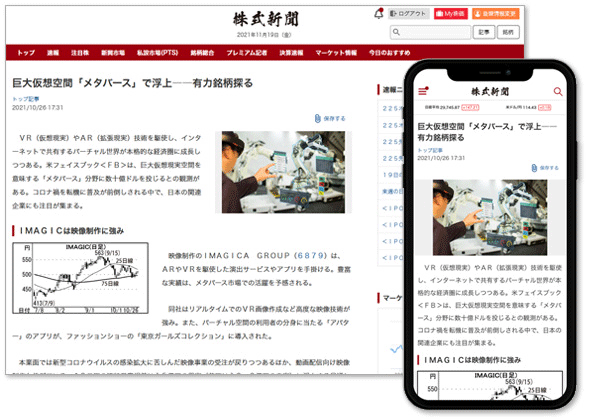Tap the トップ記事 link on the phone
Screen dimensions: 590x420
[430, 150]
